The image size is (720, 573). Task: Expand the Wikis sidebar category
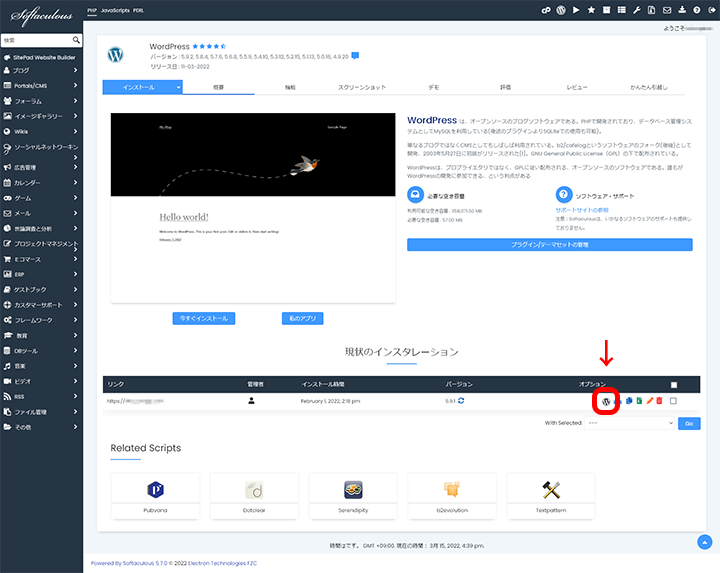click(x=40, y=131)
